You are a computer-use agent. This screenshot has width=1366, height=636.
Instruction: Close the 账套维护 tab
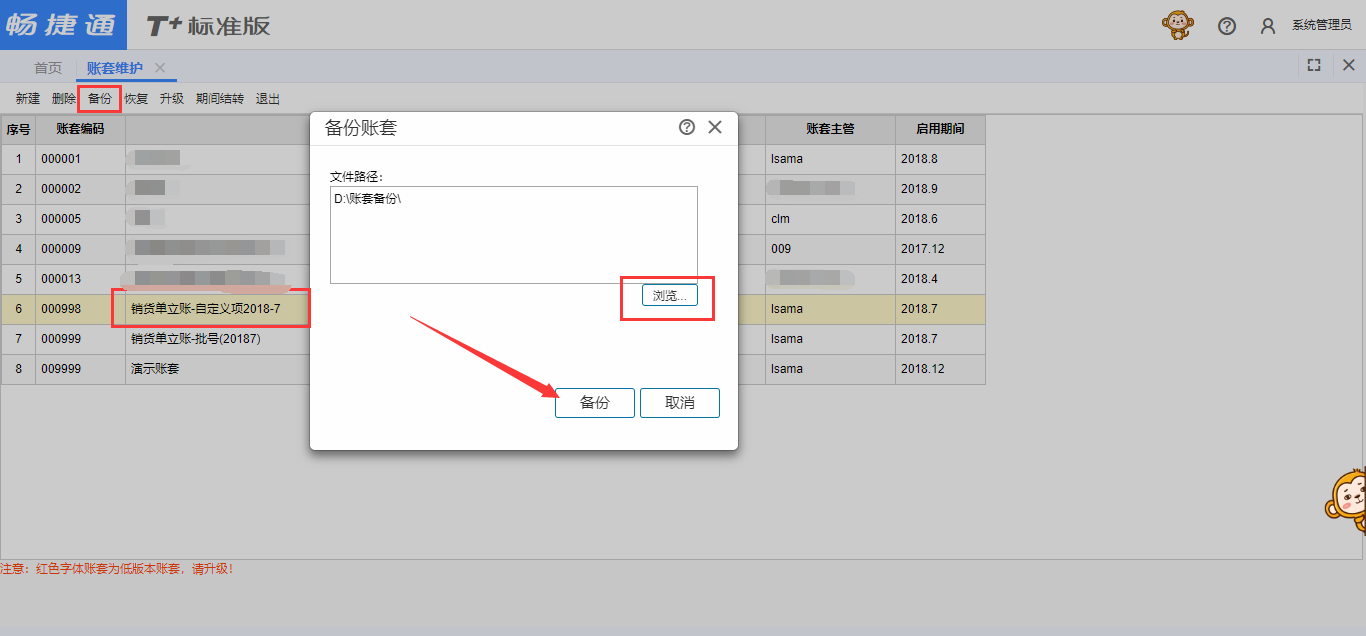tap(160, 67)
